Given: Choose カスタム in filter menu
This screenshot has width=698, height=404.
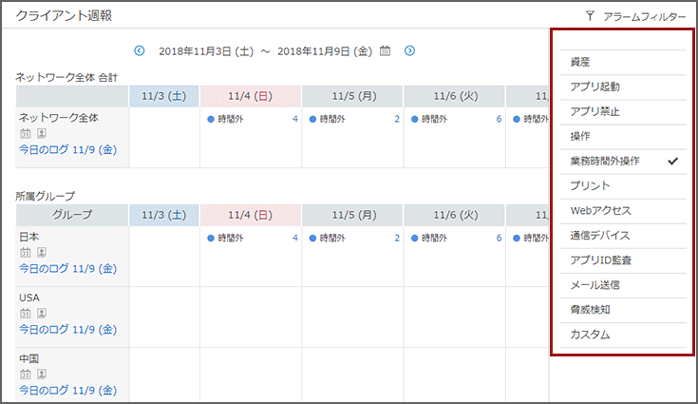Looking at the screenshot, I should point(590,335).
